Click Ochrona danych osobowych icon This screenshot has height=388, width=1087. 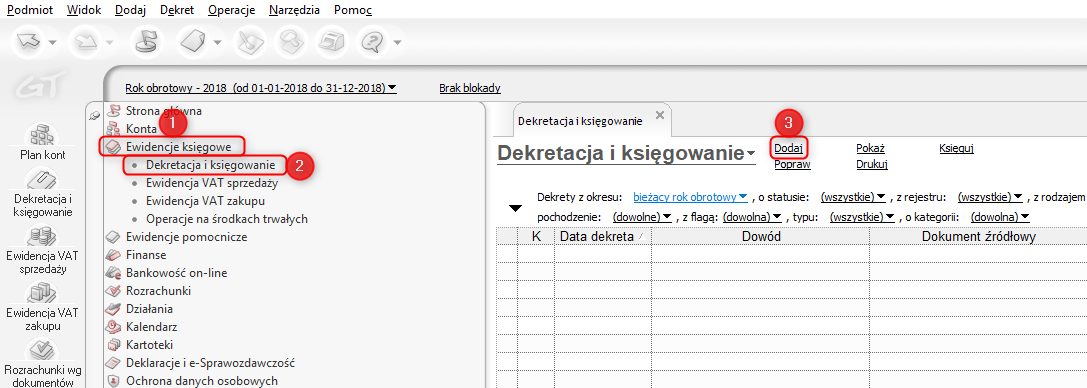(x=113, y=381)
